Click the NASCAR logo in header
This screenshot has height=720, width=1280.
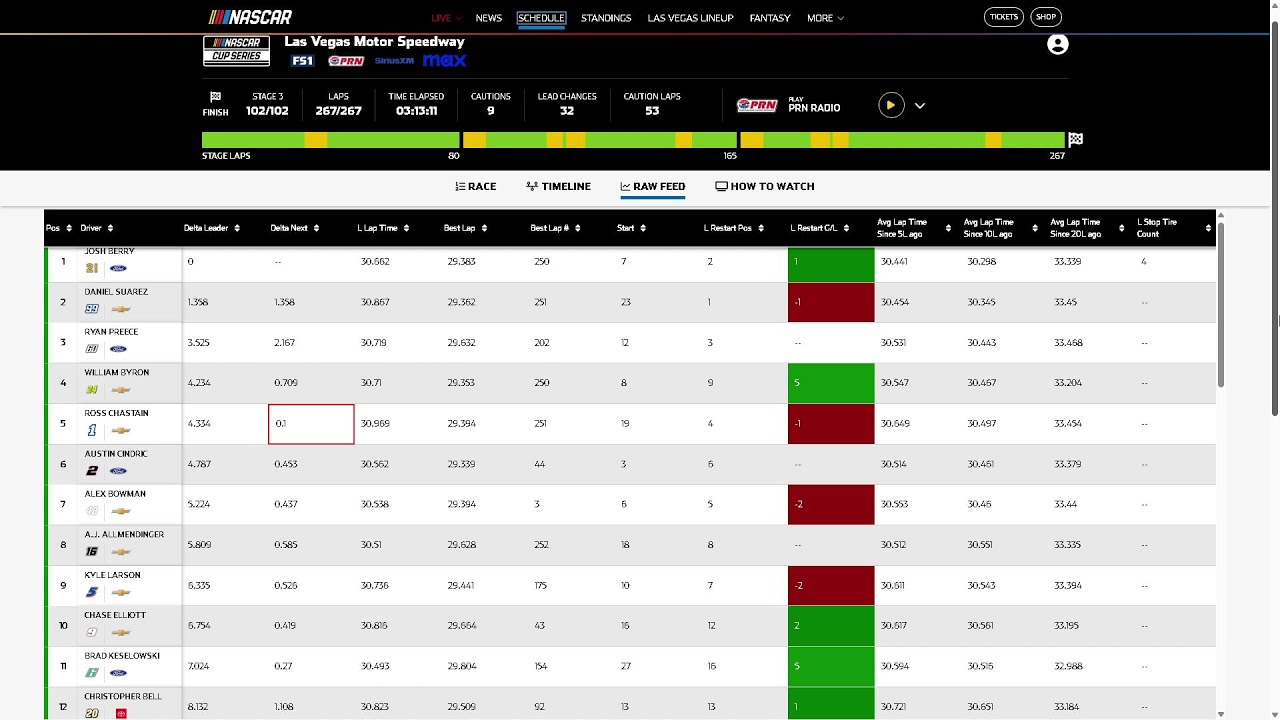tap(250, 17)
